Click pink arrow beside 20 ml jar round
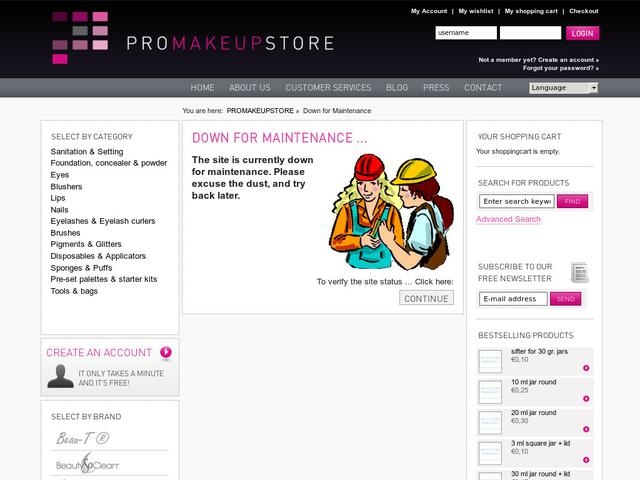Screen dimensions: 640x480 (x=586, y=429)
